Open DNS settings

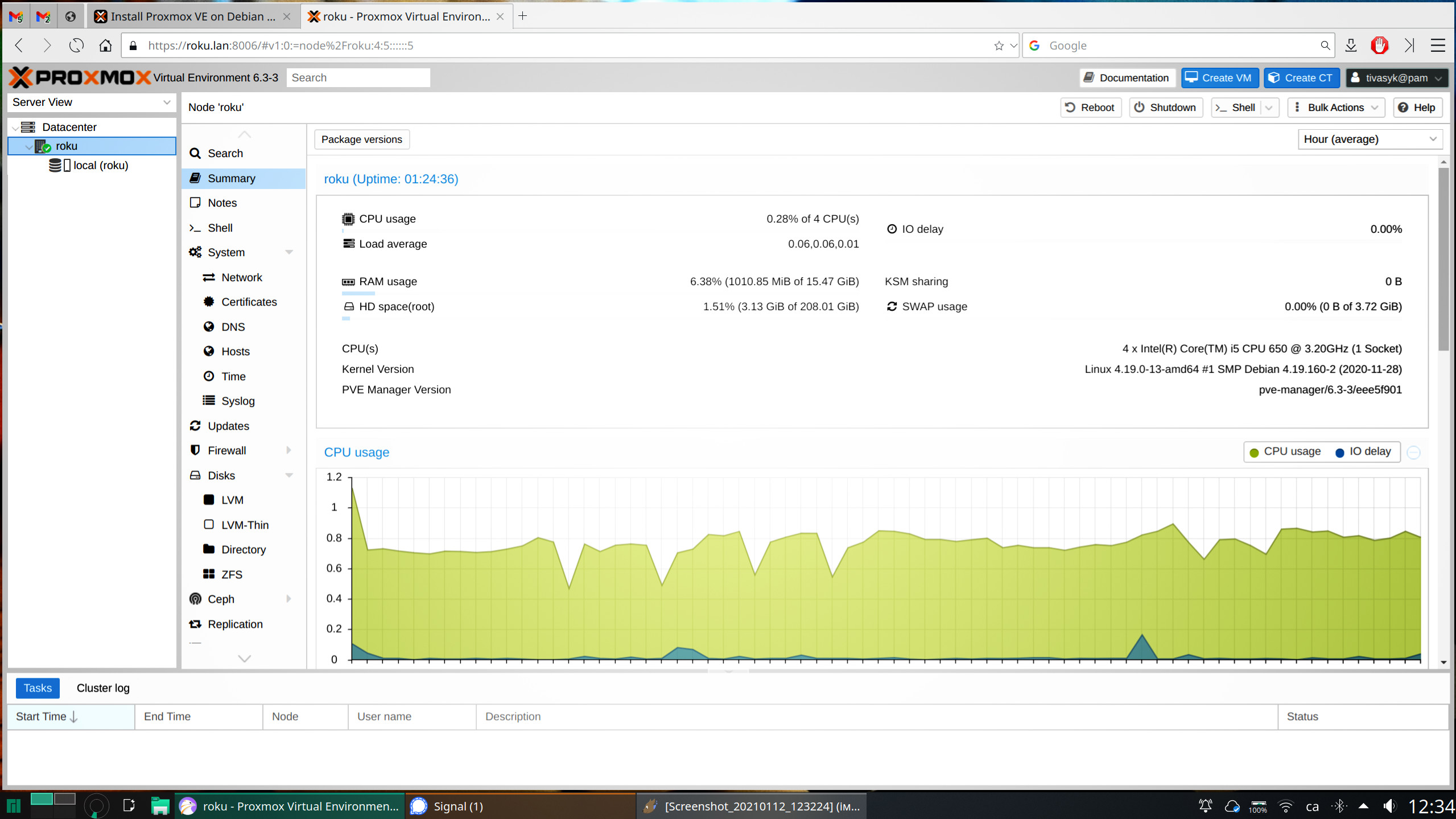coord(244,327)
